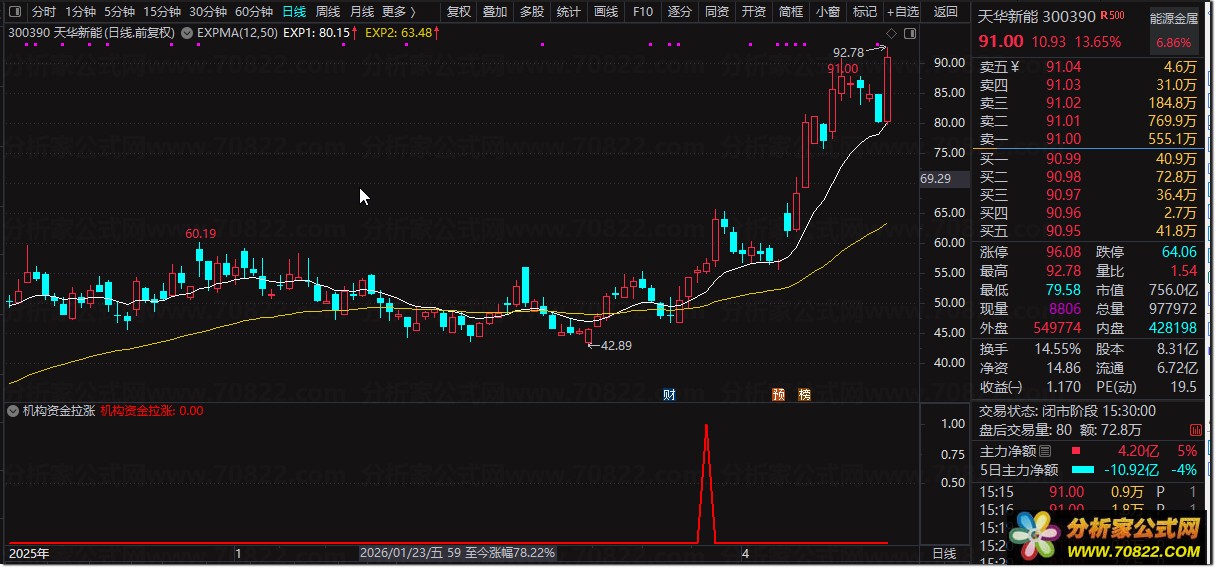Toggle the 叠加 overlay option
The image size is (1217, 568).
click(x=495, y=12)
